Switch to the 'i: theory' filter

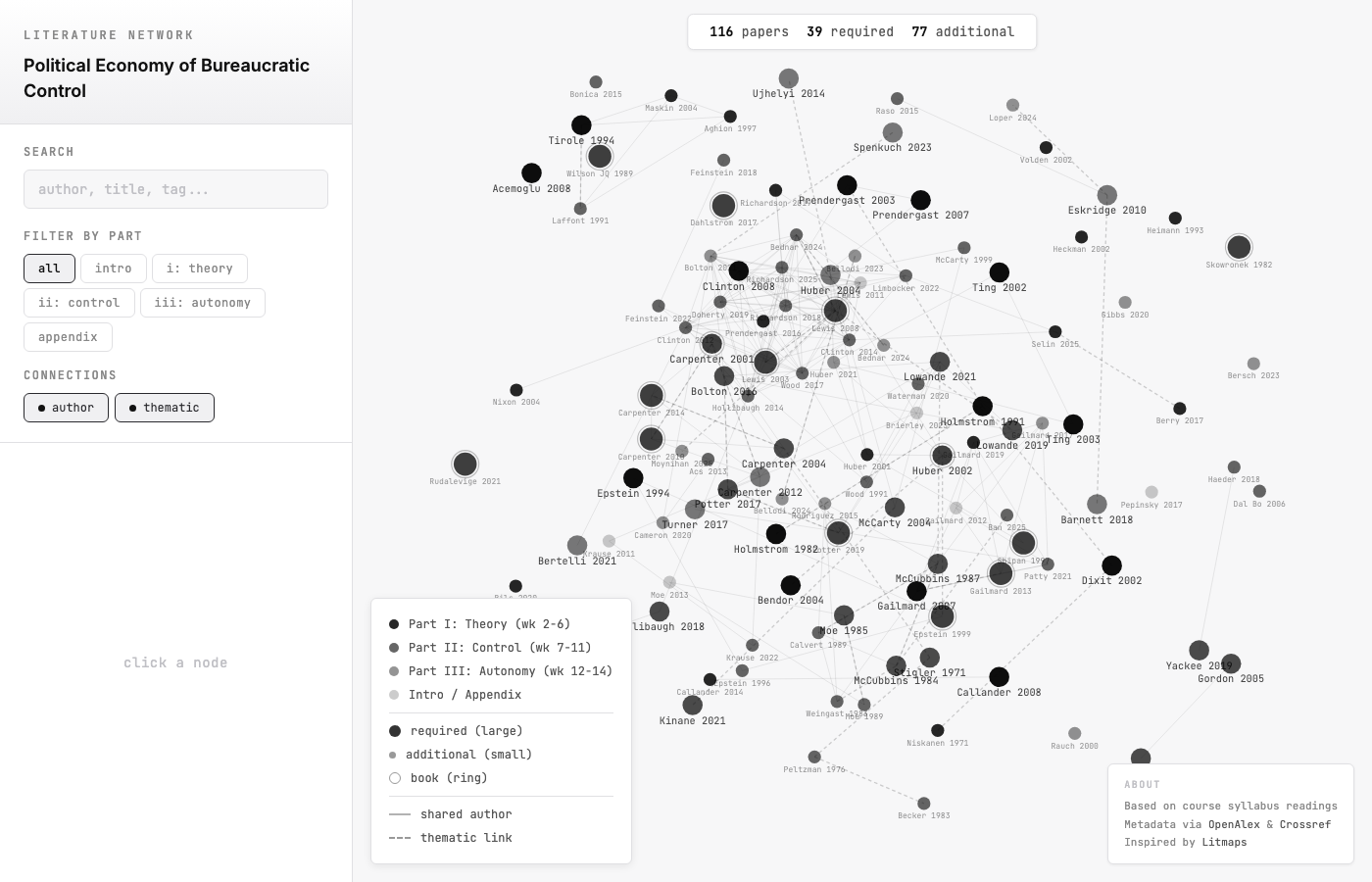click(200, 268)
